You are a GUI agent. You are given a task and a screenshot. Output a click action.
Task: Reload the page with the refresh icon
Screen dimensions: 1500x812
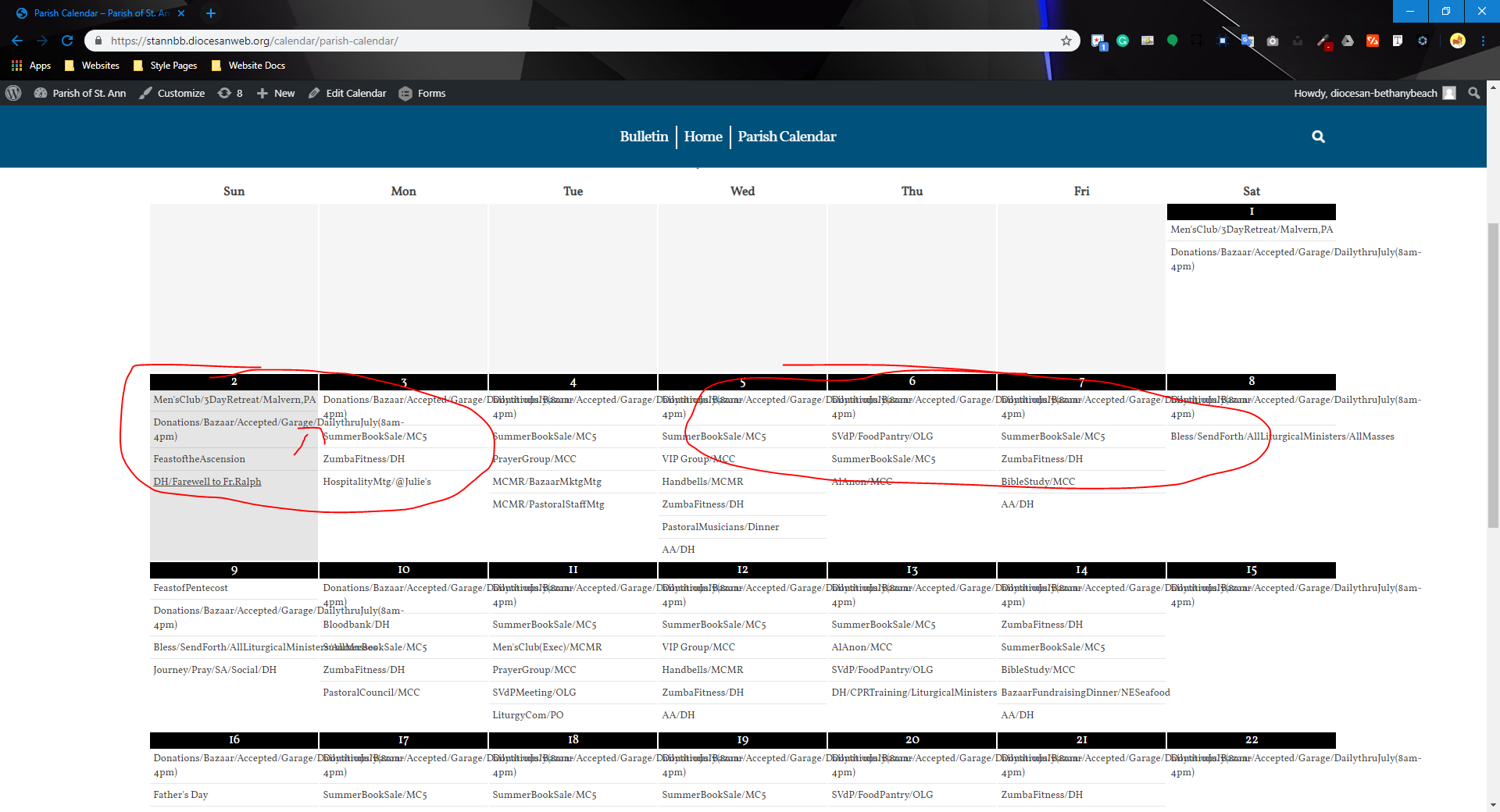tap(67, 41)
